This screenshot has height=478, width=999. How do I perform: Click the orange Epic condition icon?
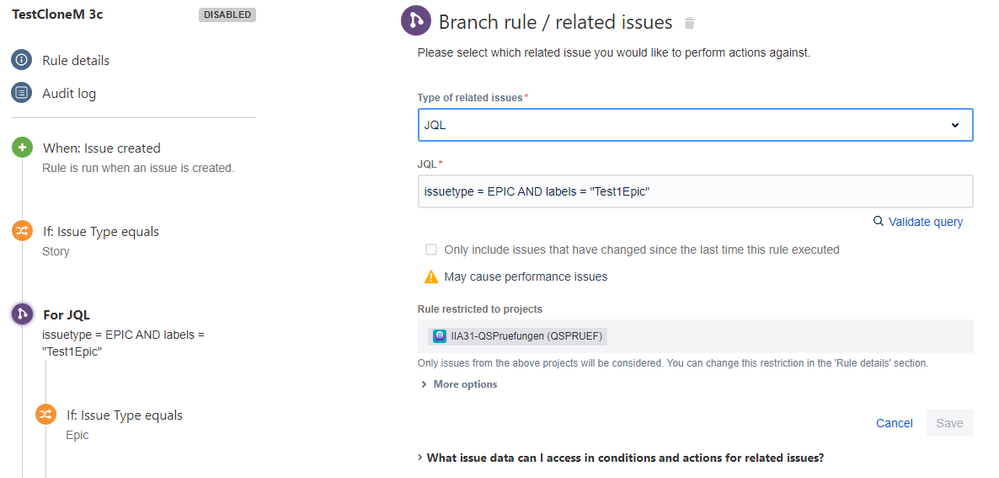(x=46, y=414)
